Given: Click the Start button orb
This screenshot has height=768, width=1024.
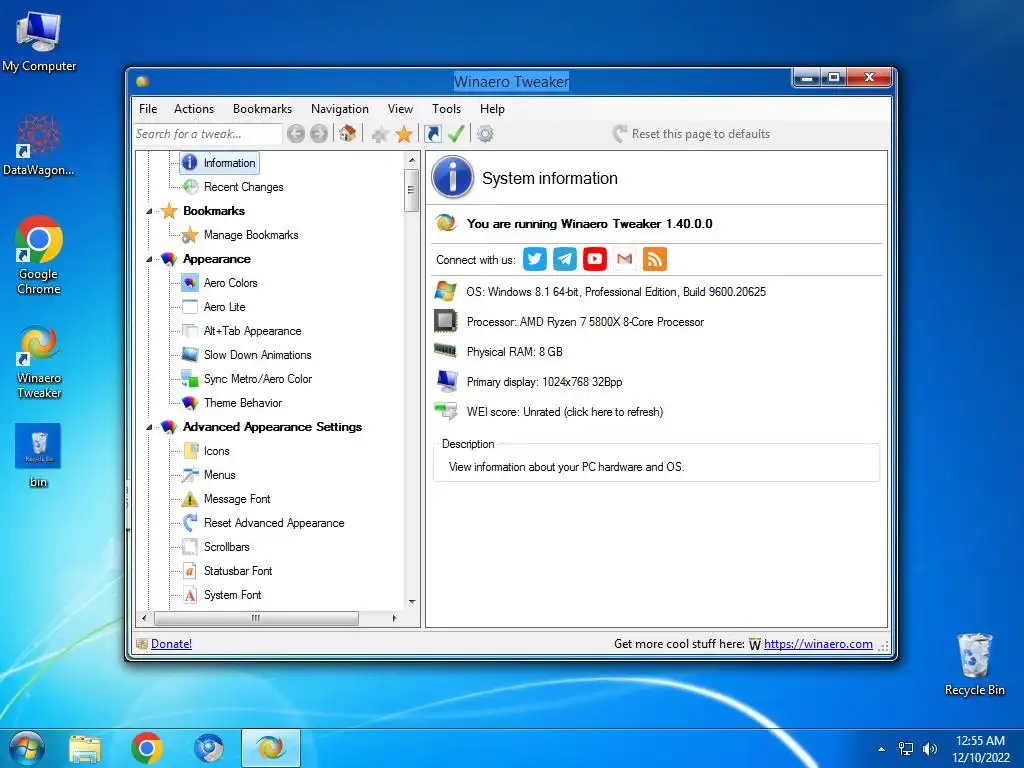Looking at the screenshot, I should point(27,748).
